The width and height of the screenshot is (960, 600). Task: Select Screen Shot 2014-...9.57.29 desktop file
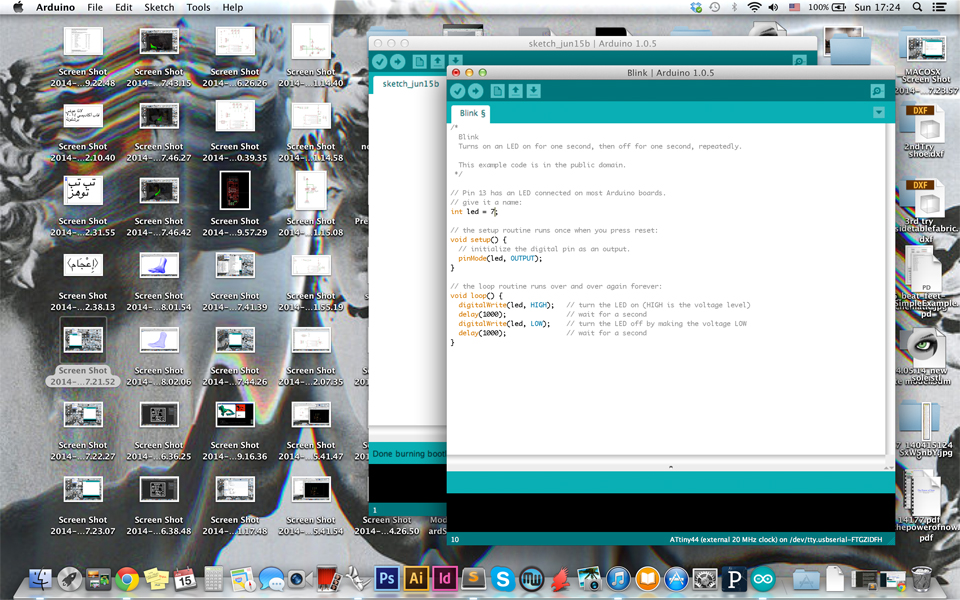pos(234,204)
